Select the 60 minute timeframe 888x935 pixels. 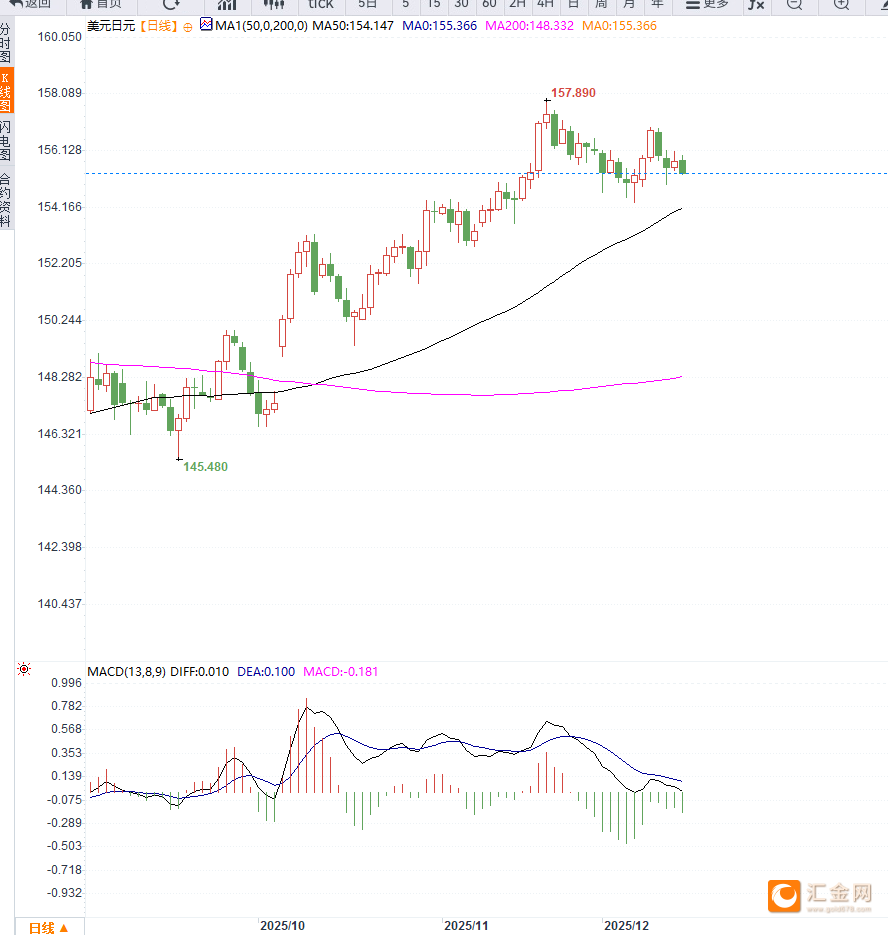coord(489,5)
